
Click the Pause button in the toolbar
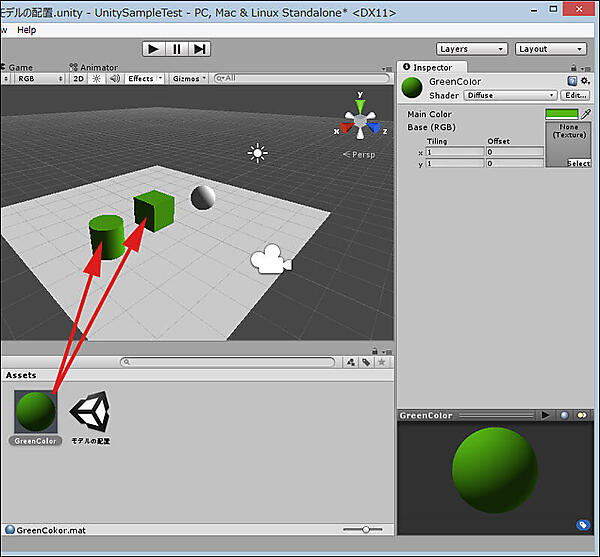[x=177, y=48]
